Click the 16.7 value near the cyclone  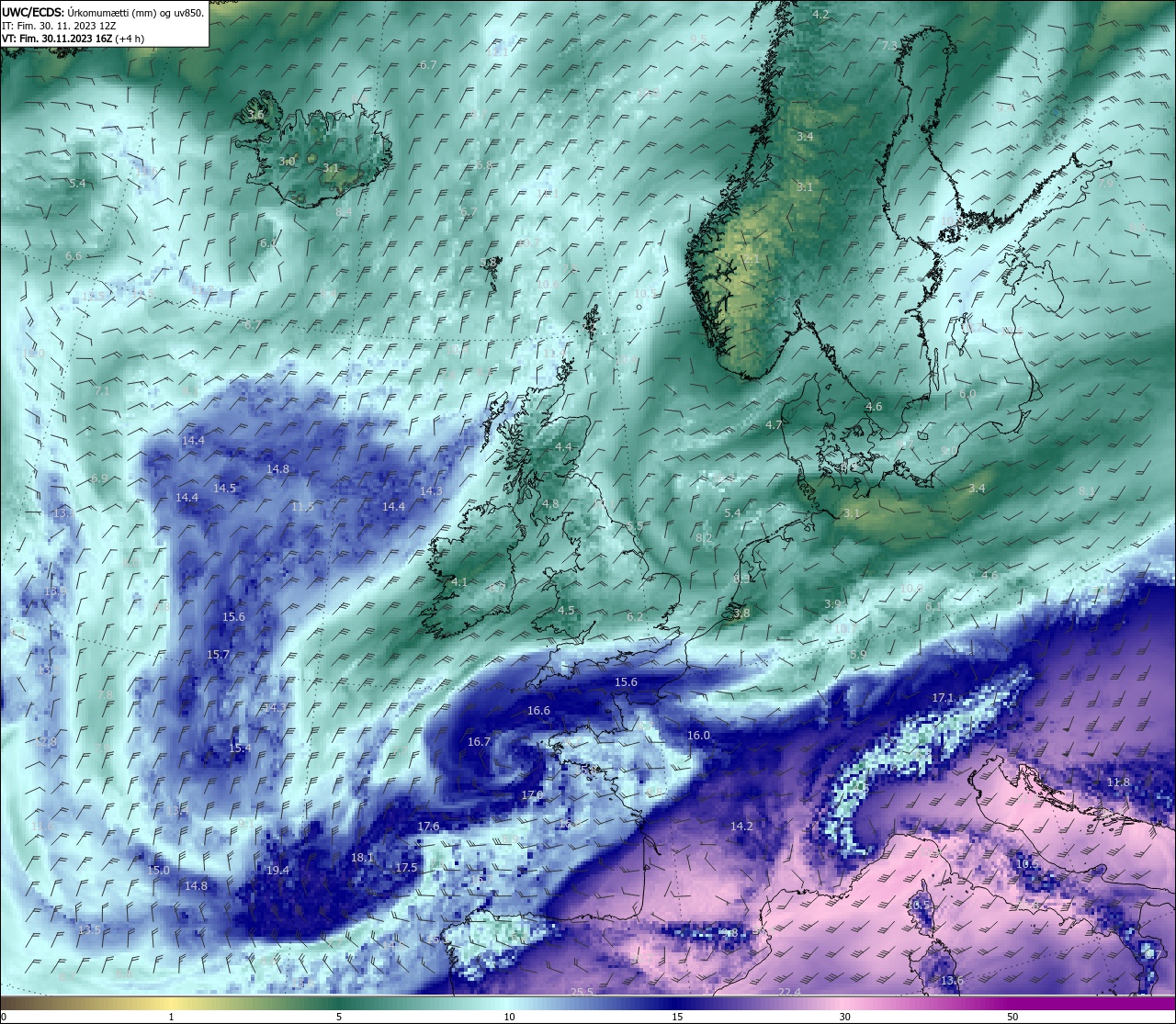tap(479, 741)
